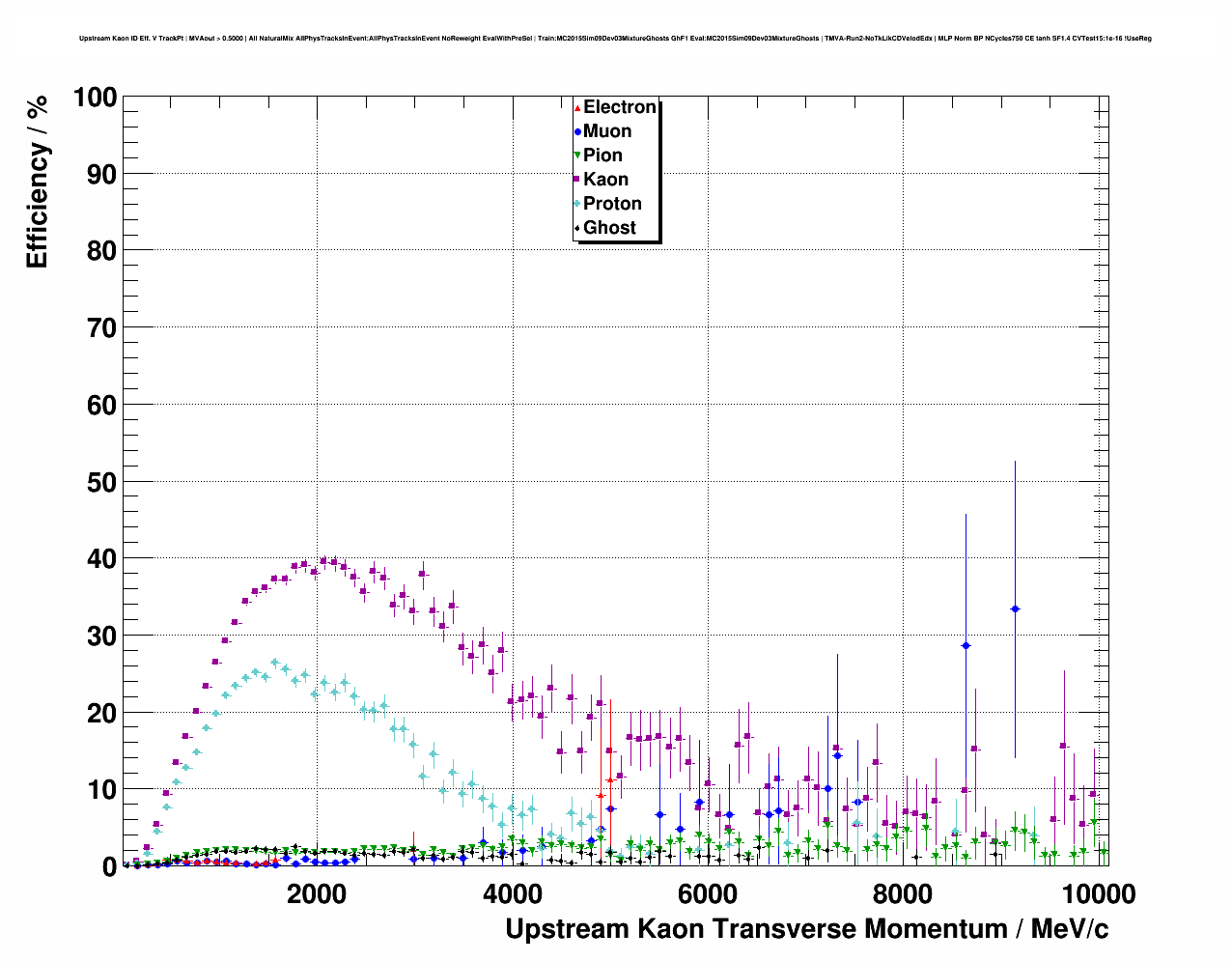Screen dimensions: 1232x962
Task: Click the 50 tick label on y-axis
Action: [x=101, y=482]
